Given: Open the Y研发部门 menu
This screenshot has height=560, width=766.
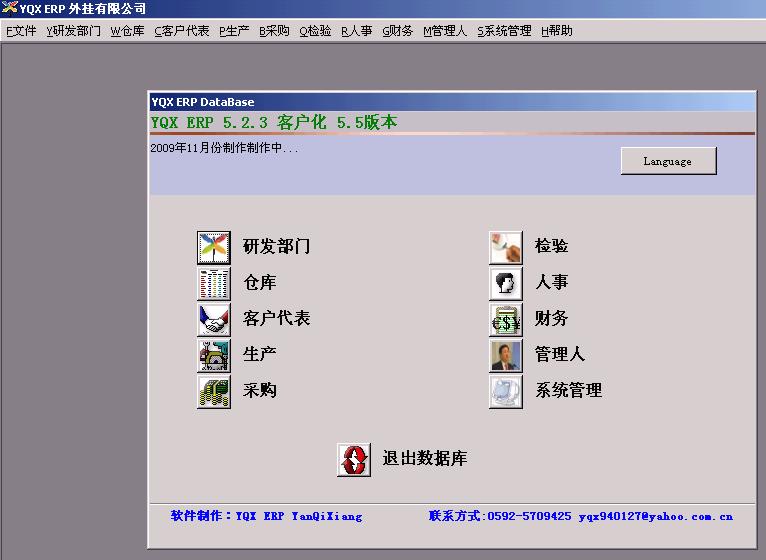Looking at the screenshot, I should (73, 31).
